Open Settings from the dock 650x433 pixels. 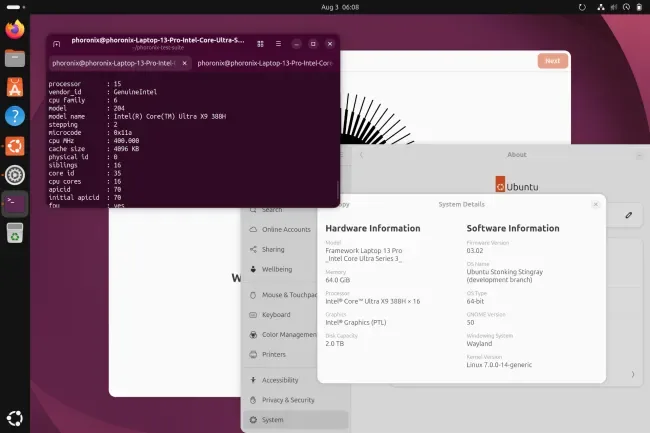point(15,175)
